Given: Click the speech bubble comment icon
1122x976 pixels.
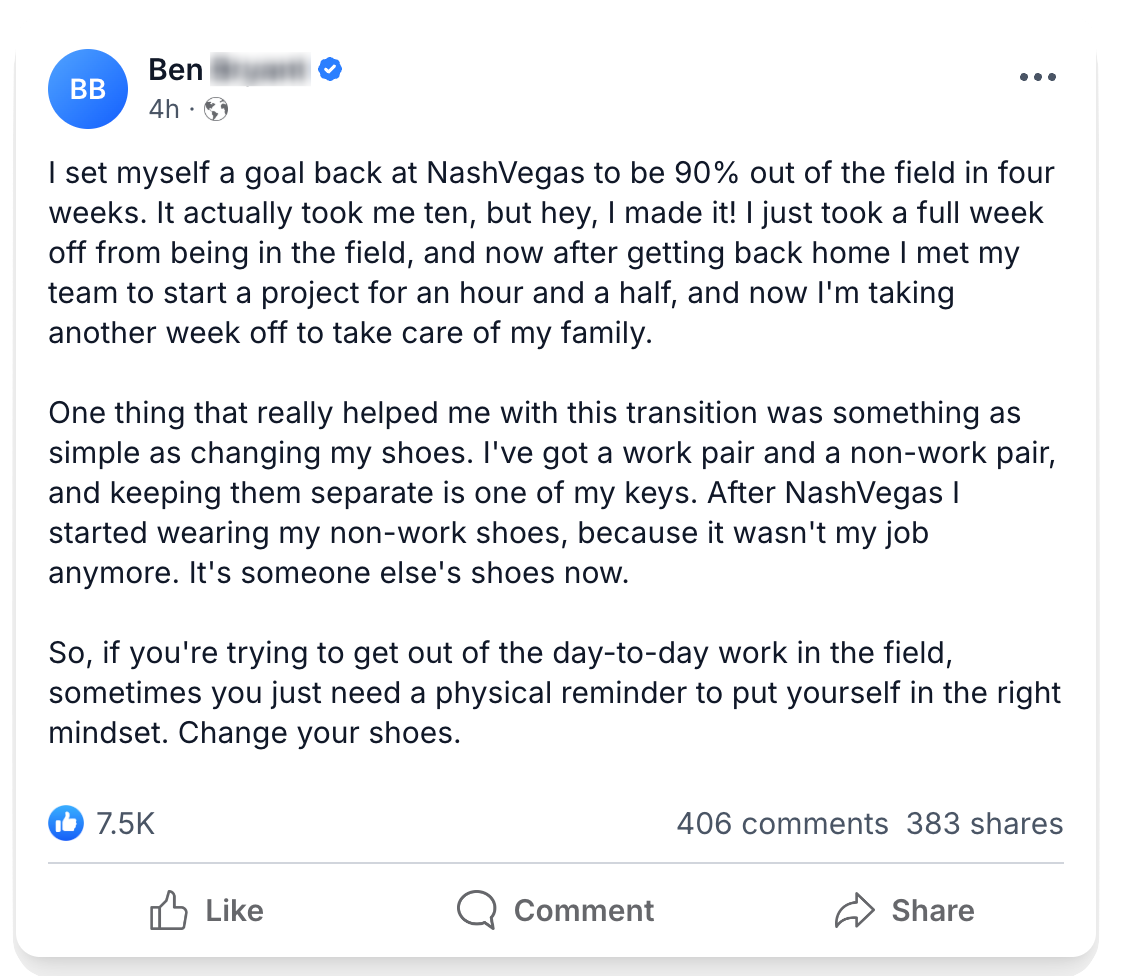Looking at the screenshot, I should coord(476,911).
